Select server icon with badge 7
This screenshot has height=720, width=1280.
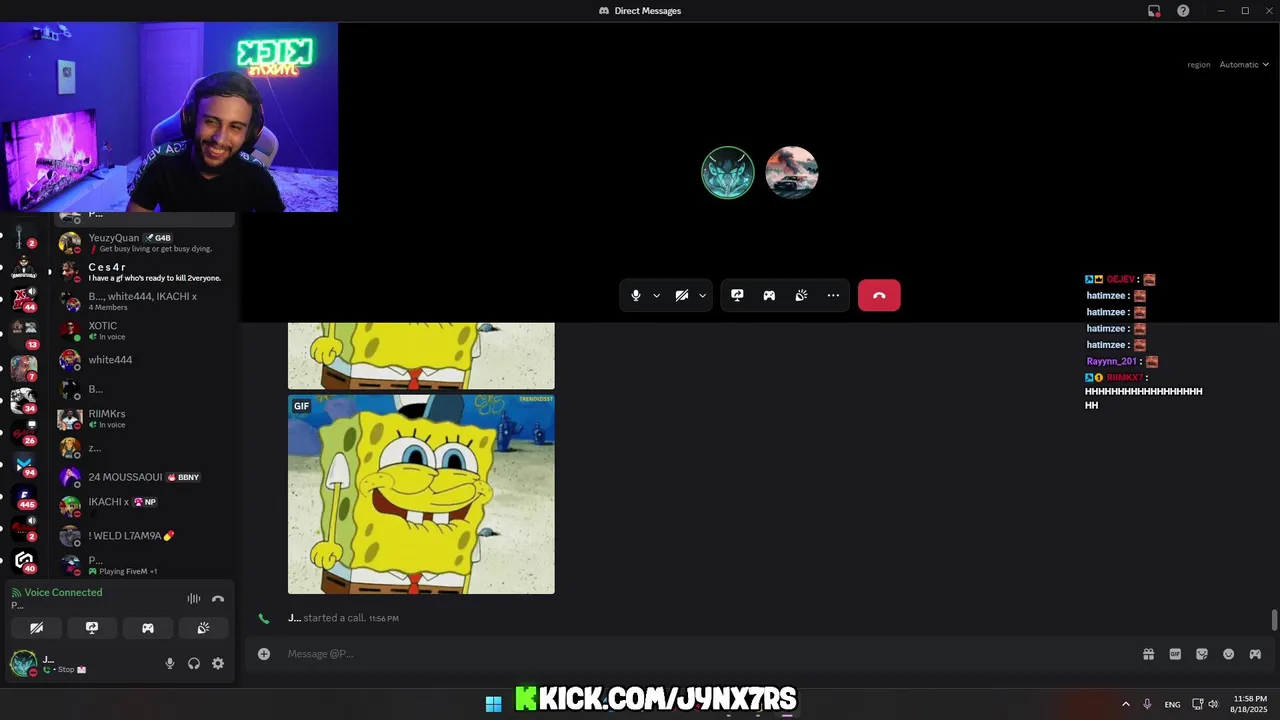[23, 367]
